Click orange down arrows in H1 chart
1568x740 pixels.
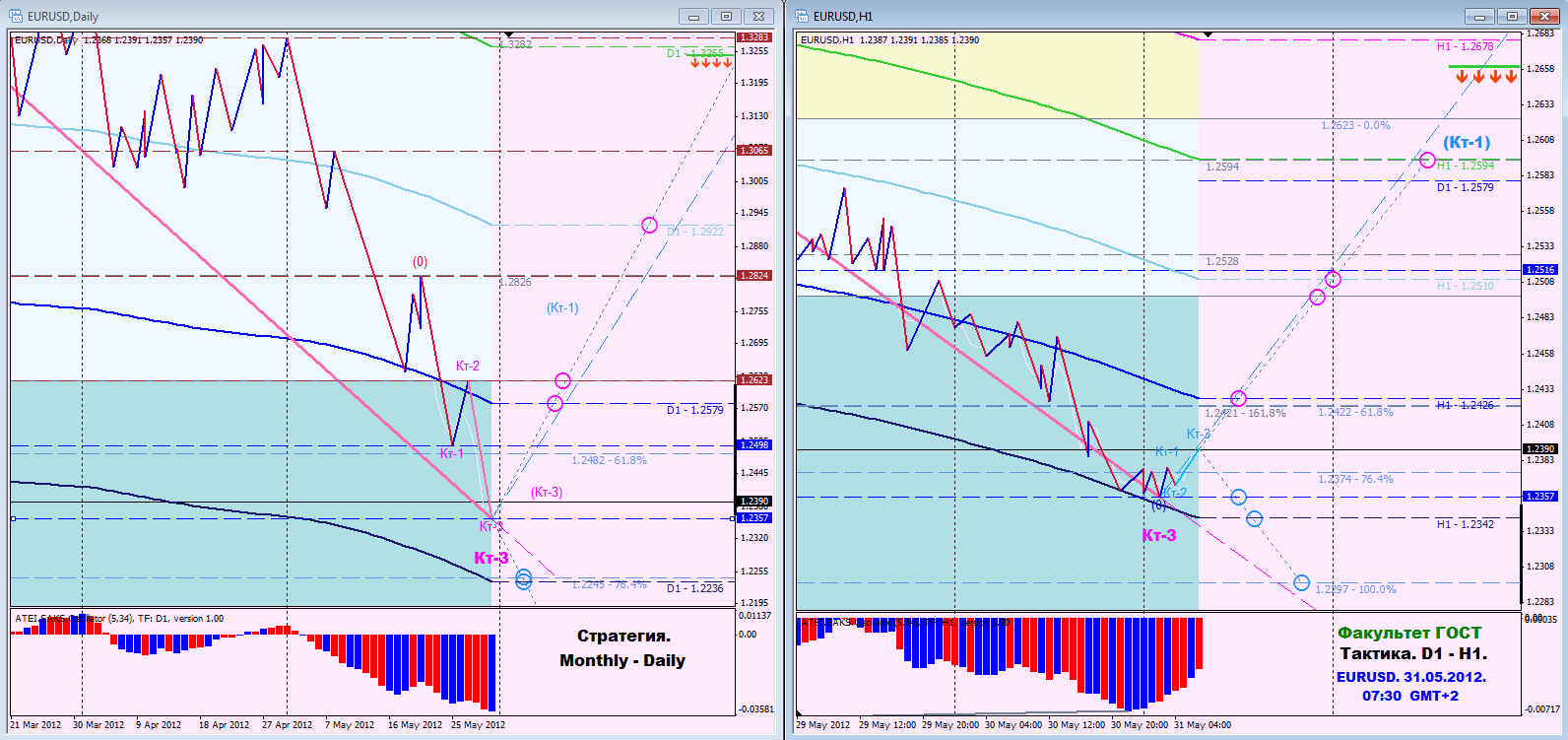click(x=1486, y=76)
